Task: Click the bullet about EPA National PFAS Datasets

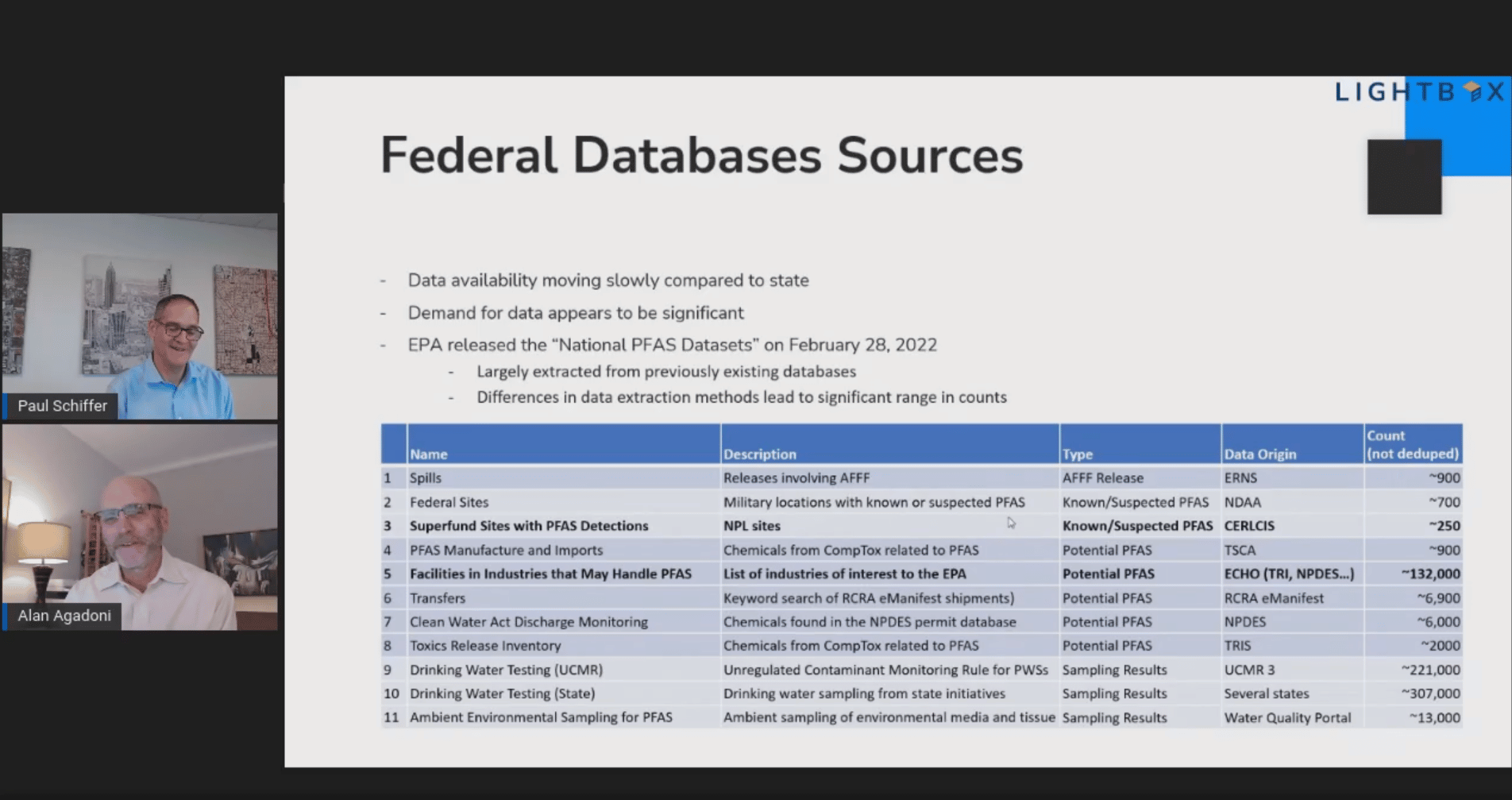Action: [672, 345]
